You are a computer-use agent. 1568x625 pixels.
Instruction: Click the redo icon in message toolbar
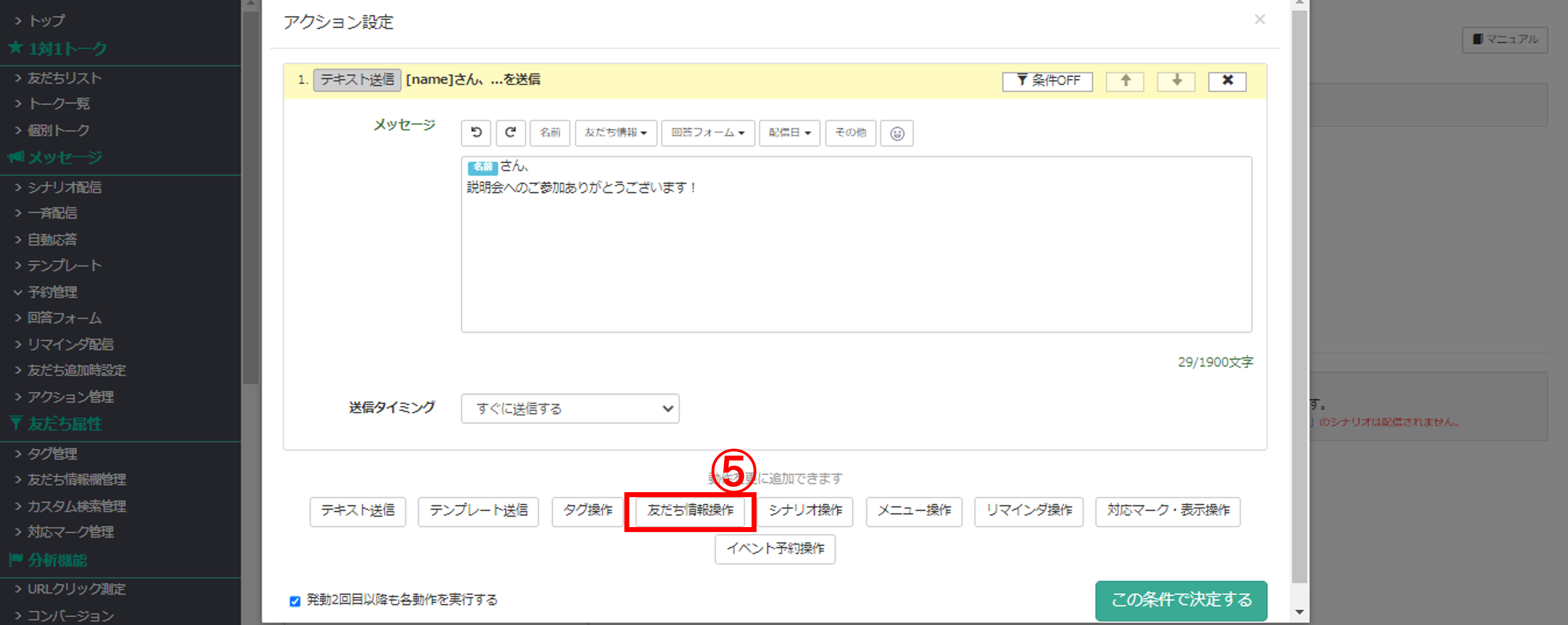[510, 133]
